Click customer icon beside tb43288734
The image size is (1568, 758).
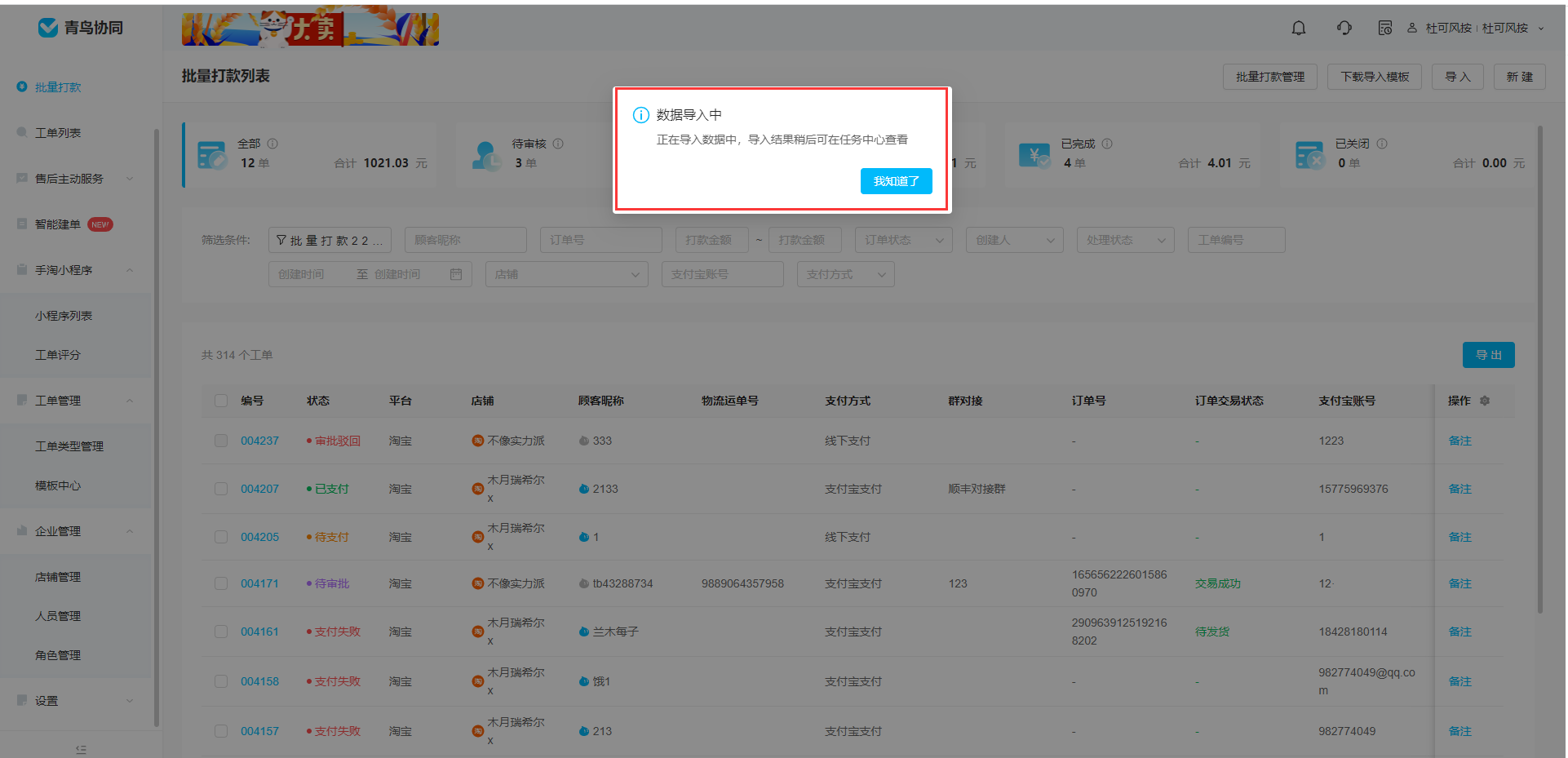(x=584, y=583)
